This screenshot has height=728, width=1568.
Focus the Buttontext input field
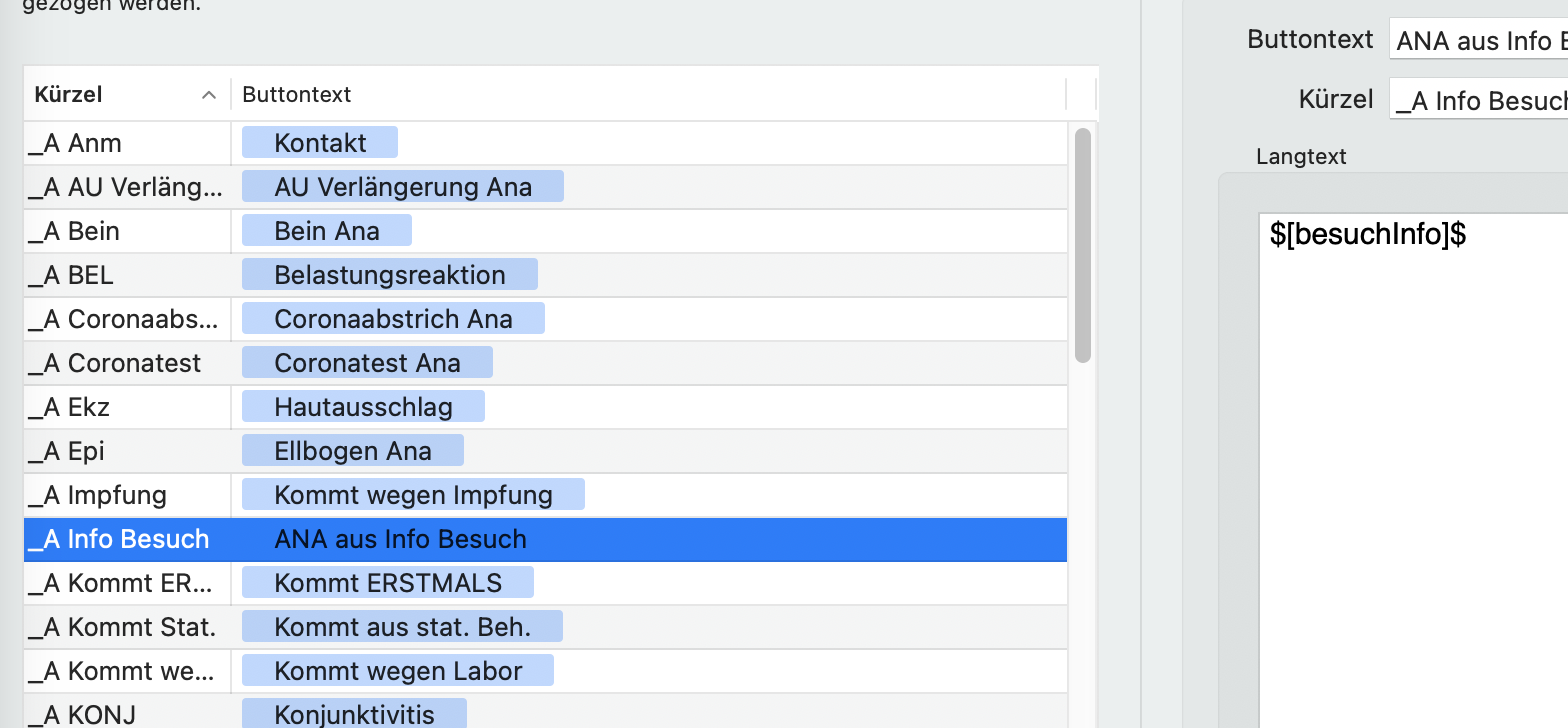coord(1478,40)
